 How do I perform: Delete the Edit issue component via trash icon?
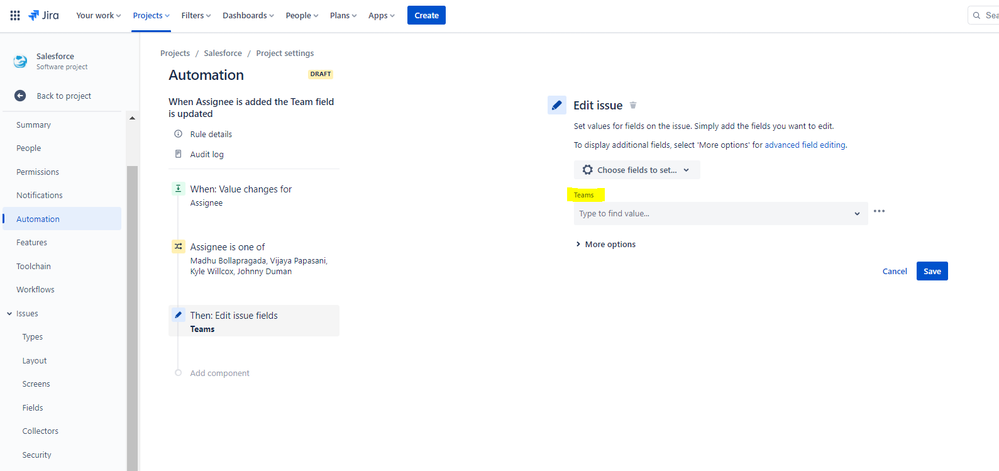[633, 105]
